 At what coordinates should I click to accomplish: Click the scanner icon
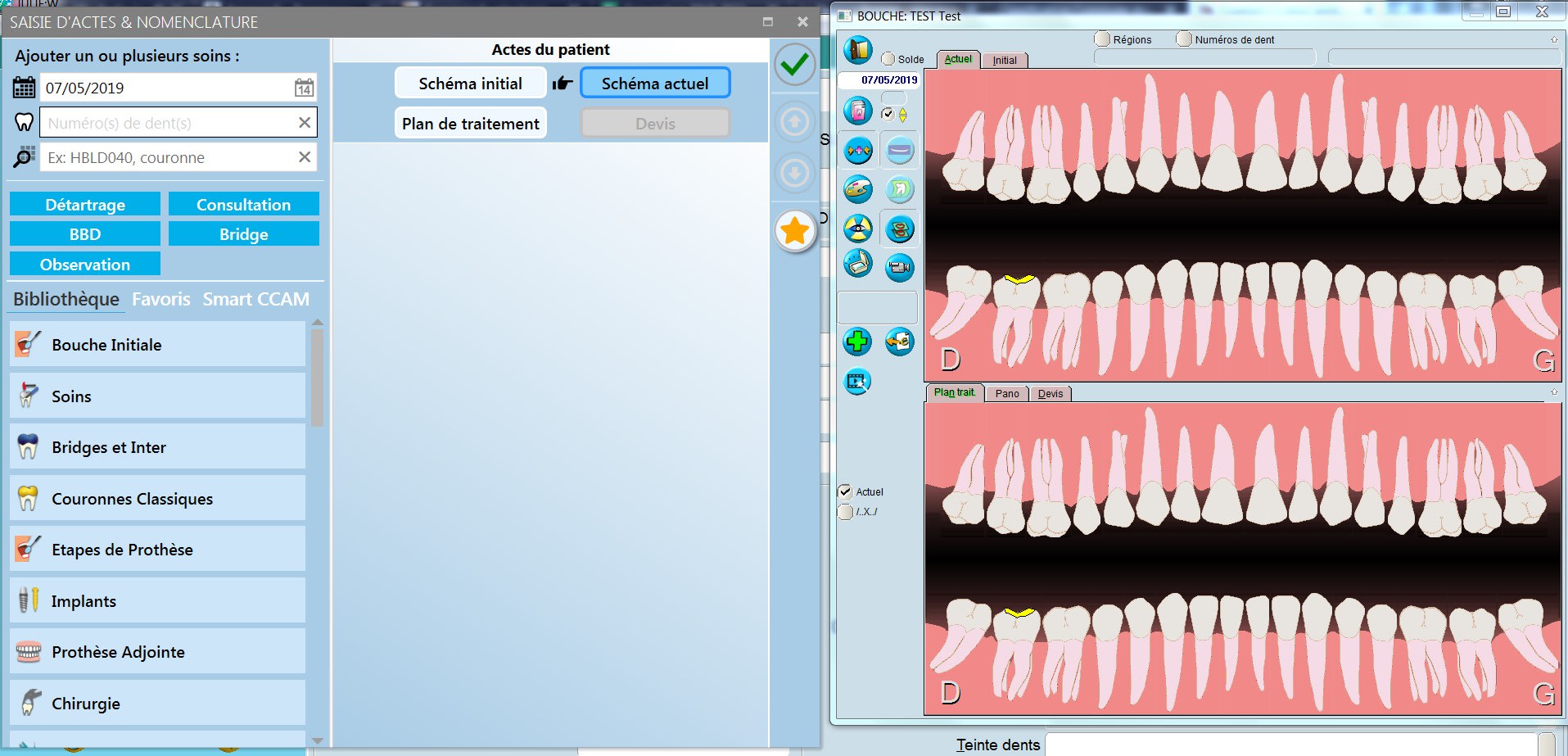click(857, 264)
